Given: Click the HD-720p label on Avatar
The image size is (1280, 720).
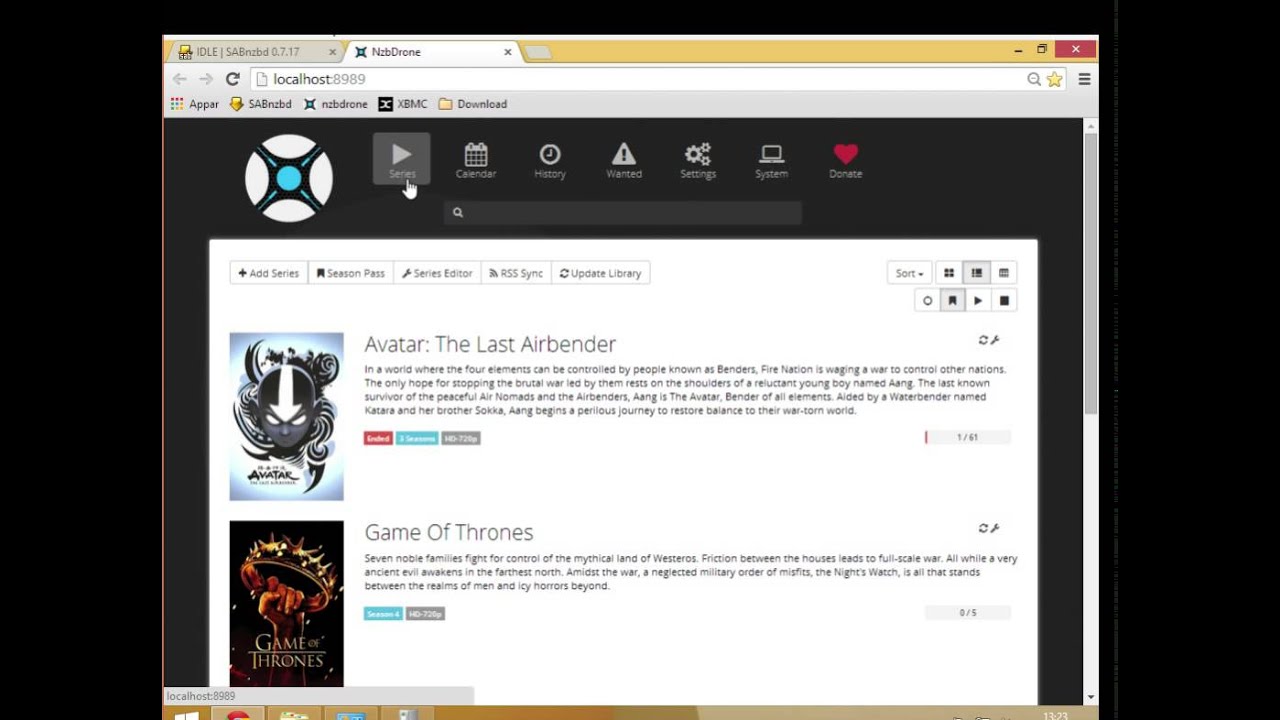Looking at the screenshot, I should tap(461, 438).
